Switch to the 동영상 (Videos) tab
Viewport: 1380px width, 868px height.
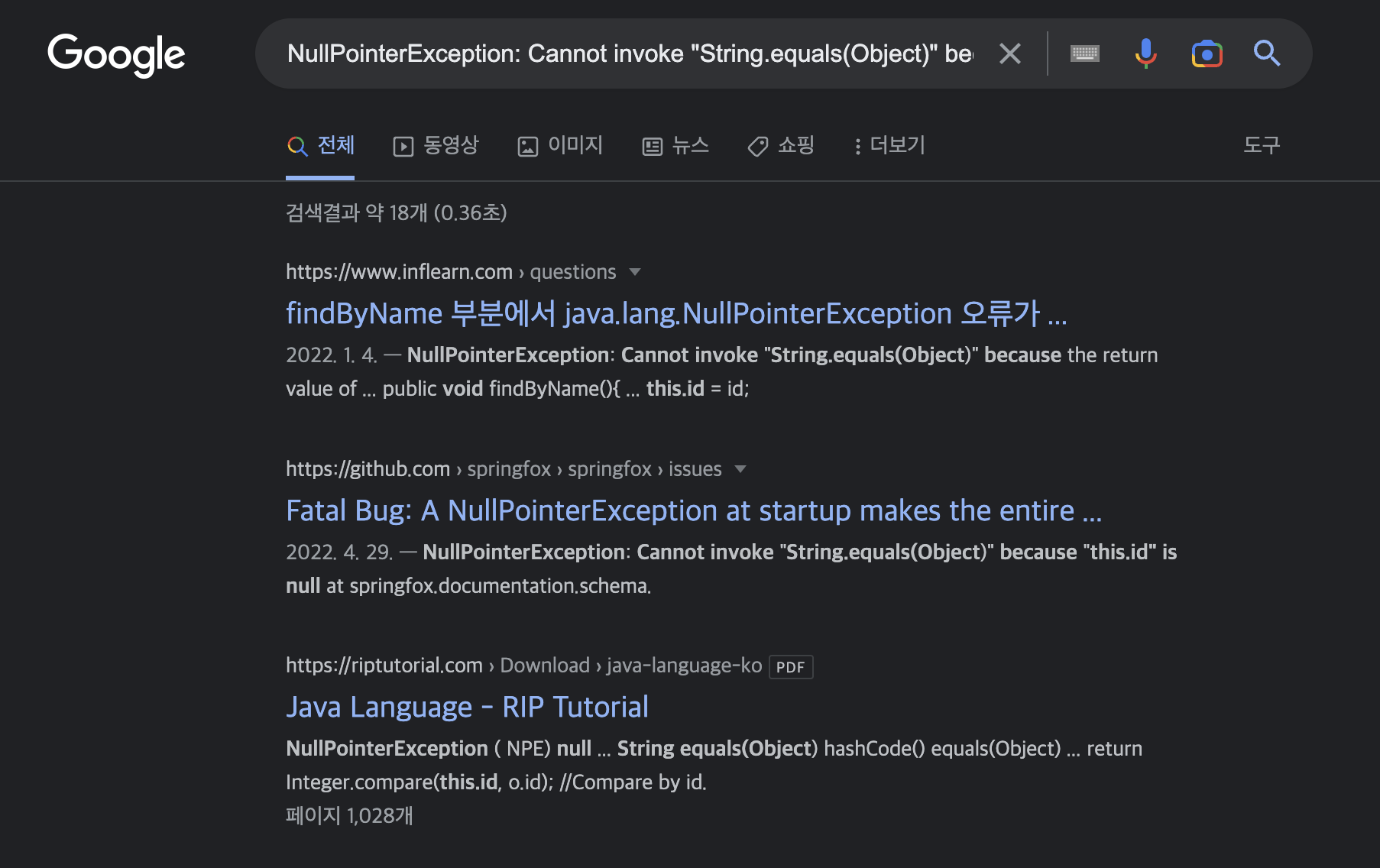[x=436, y=145]
